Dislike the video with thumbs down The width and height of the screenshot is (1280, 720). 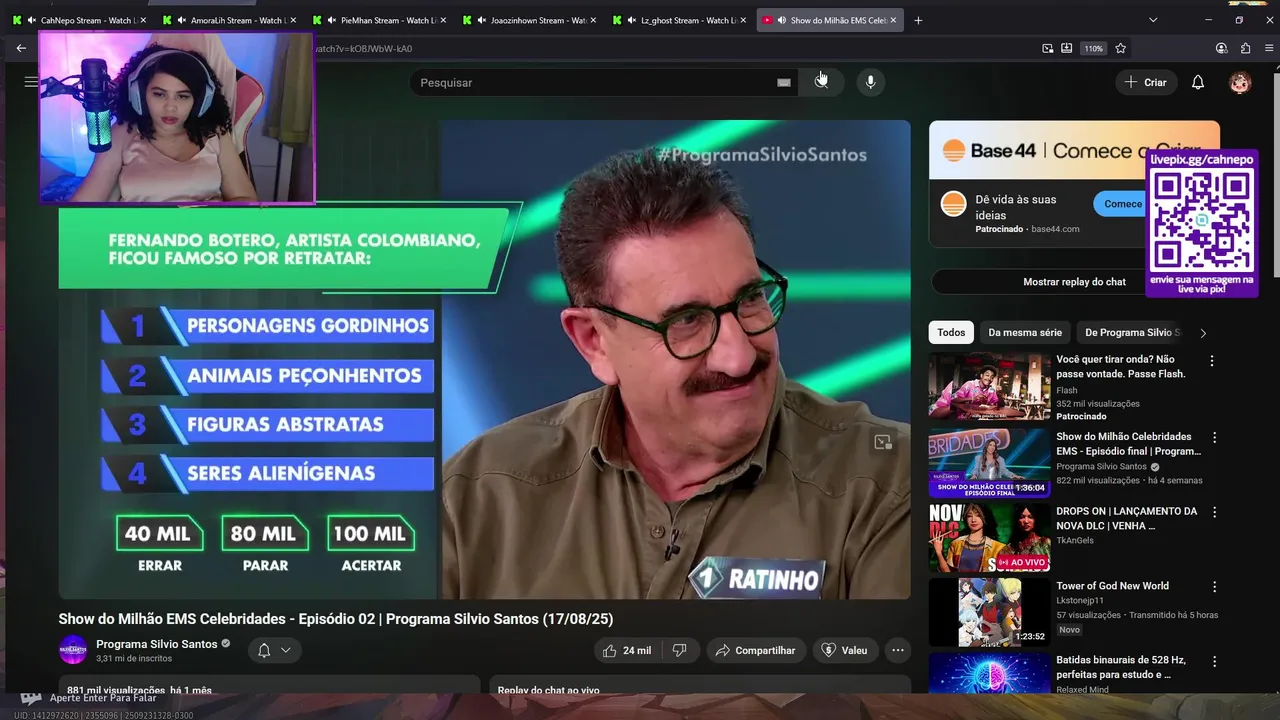(679, 650)
